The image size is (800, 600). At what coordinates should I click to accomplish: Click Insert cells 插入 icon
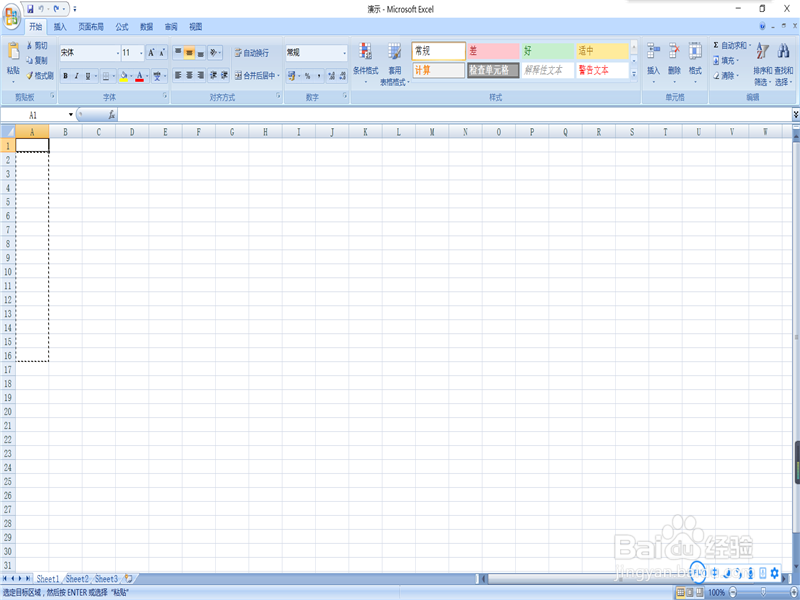(x=654, y=62)
